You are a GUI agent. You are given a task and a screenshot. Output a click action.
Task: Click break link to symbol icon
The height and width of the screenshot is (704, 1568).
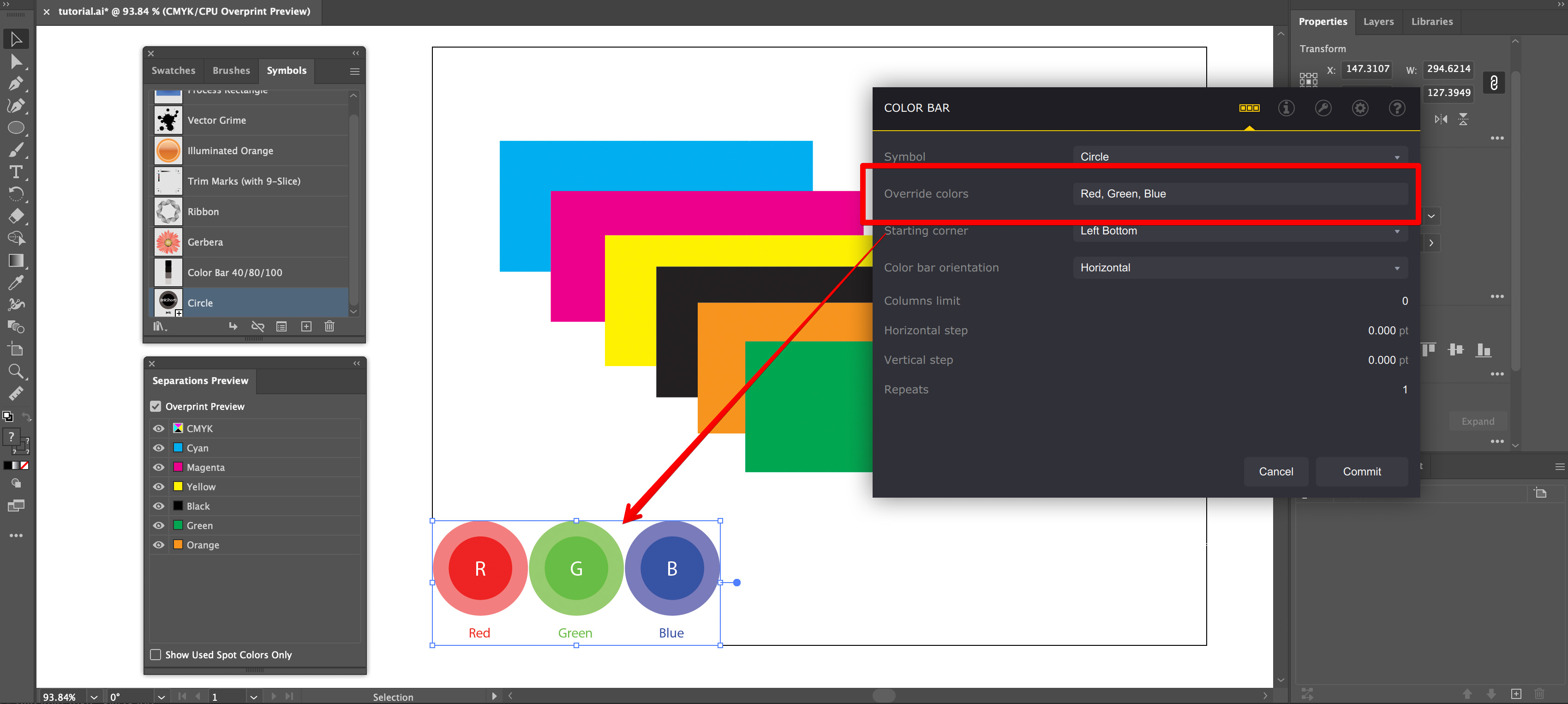pyautogui.click(x=257, y=326)
